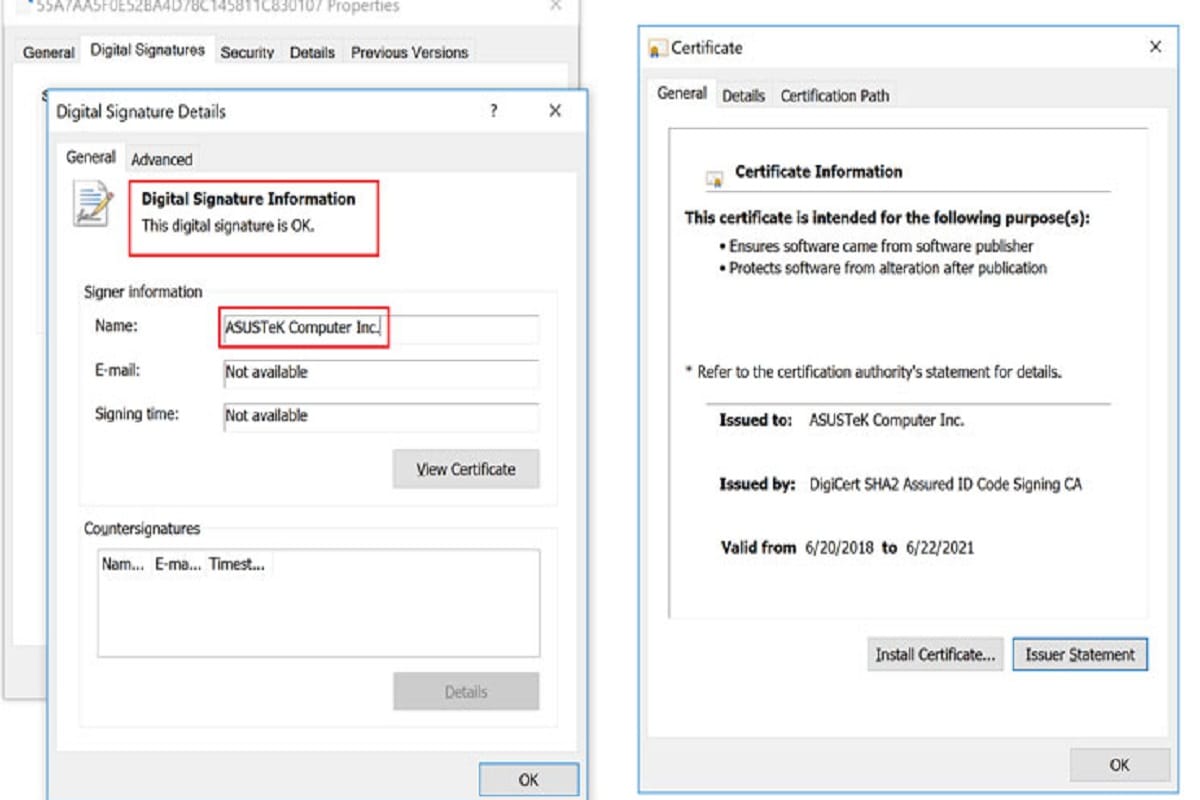Viewport: 1200px width, 800px height.
Task: Click 'Protects software from alteration after publication'
Action: click(888, 268)
